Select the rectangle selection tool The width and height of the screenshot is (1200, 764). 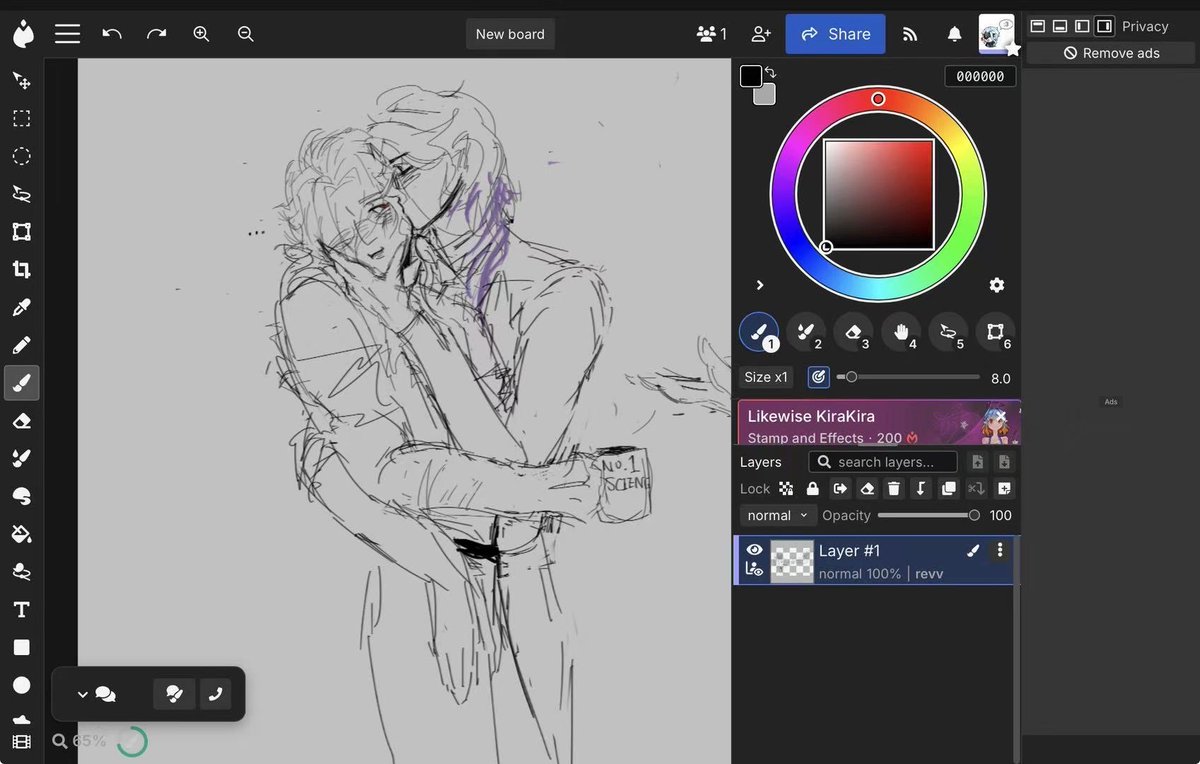[21, 119]
